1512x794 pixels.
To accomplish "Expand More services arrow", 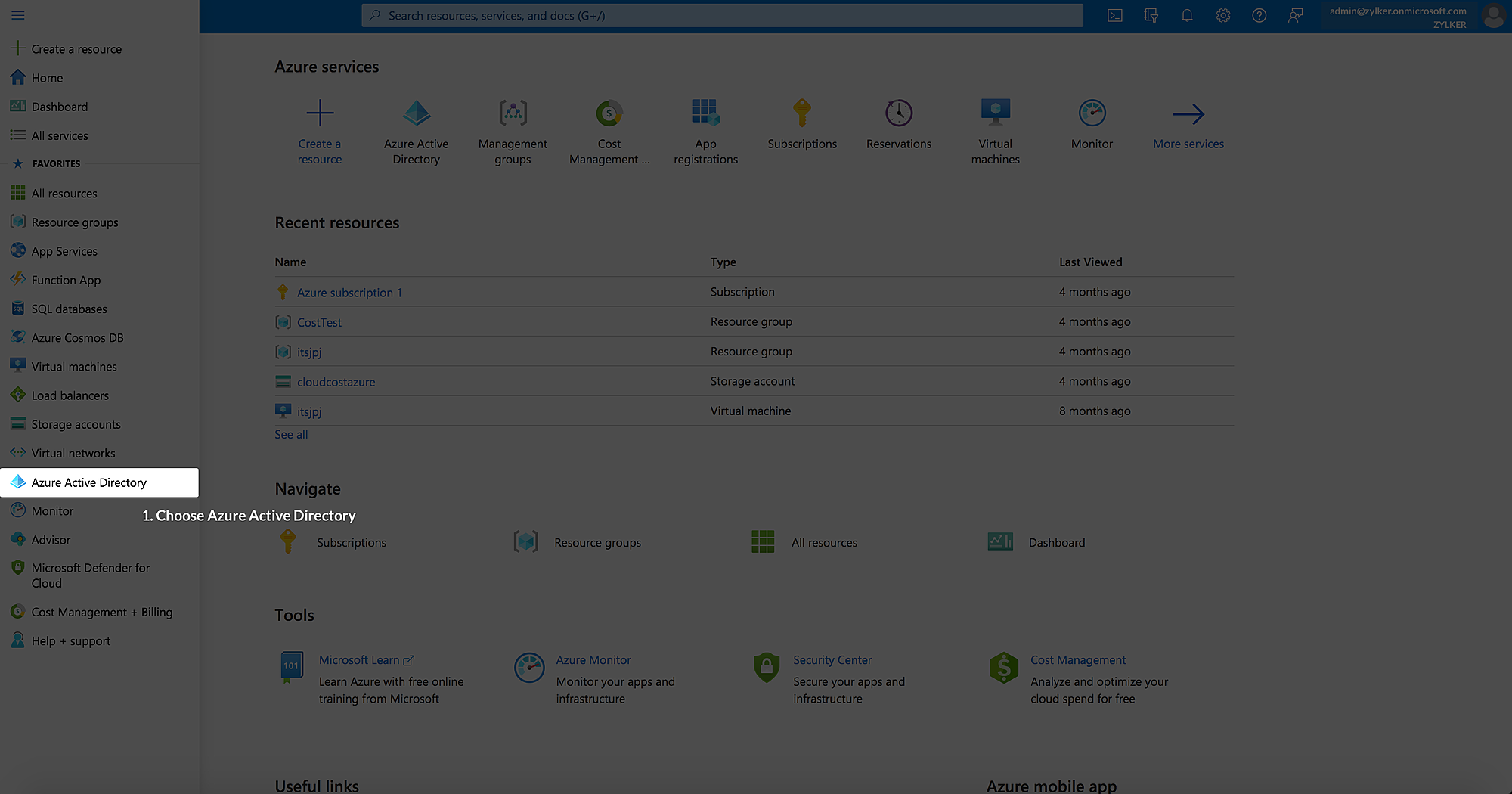I will coord(1188,114).
